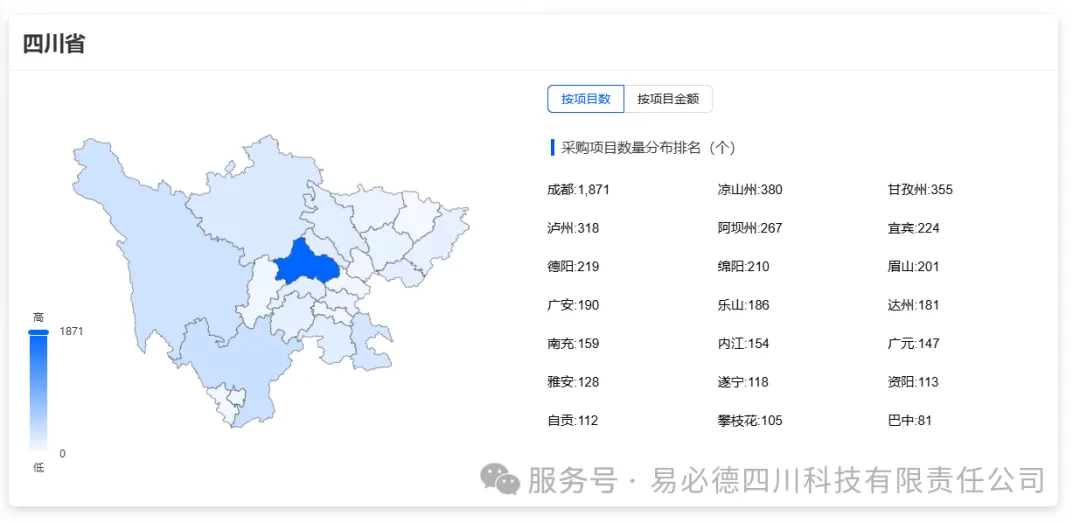
Task: Select the 资阳:113 ranking entry
Action: pyautogui.click(x=913, y=382)
